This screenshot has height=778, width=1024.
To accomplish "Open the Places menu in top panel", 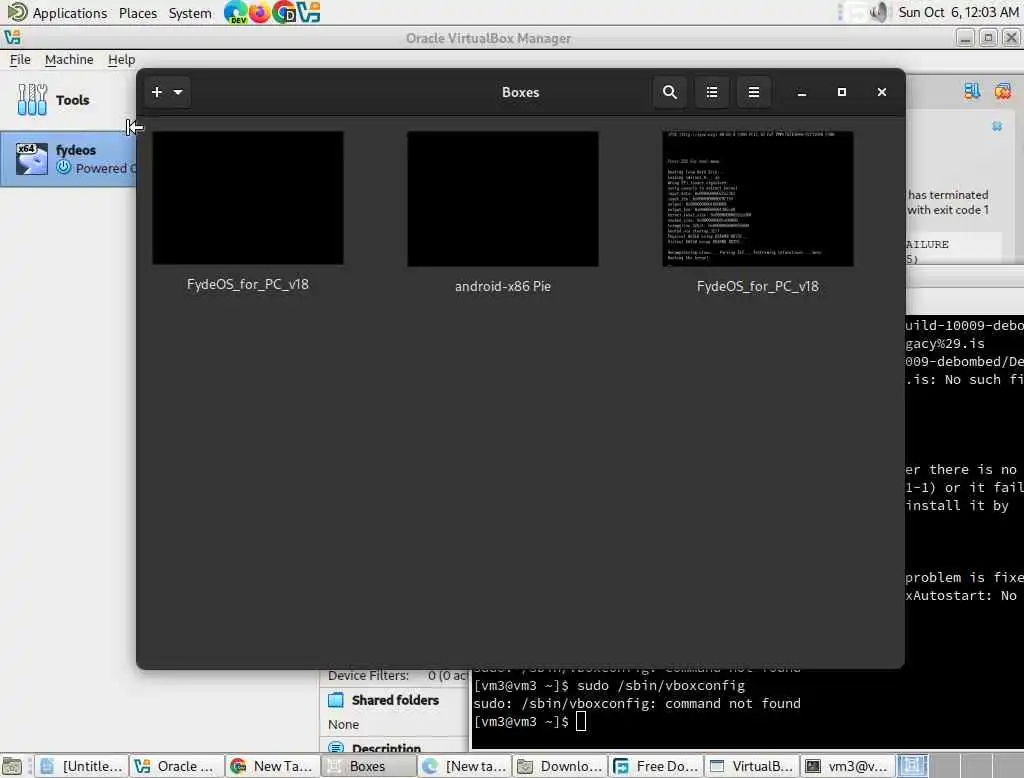I will pos(138,12).
